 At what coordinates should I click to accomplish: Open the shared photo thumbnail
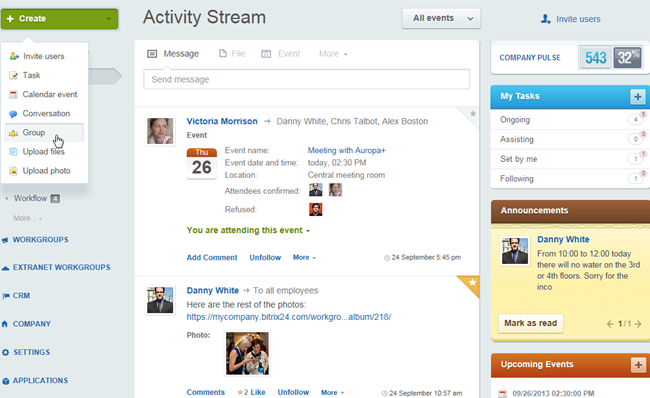[x=247, y=353]
